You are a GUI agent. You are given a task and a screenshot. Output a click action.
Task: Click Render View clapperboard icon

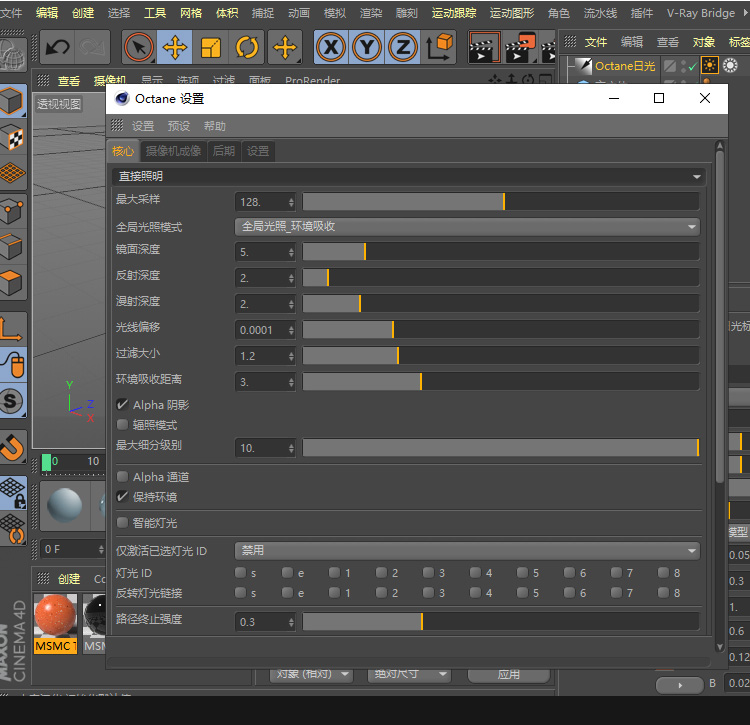click(x=484, y=47)
